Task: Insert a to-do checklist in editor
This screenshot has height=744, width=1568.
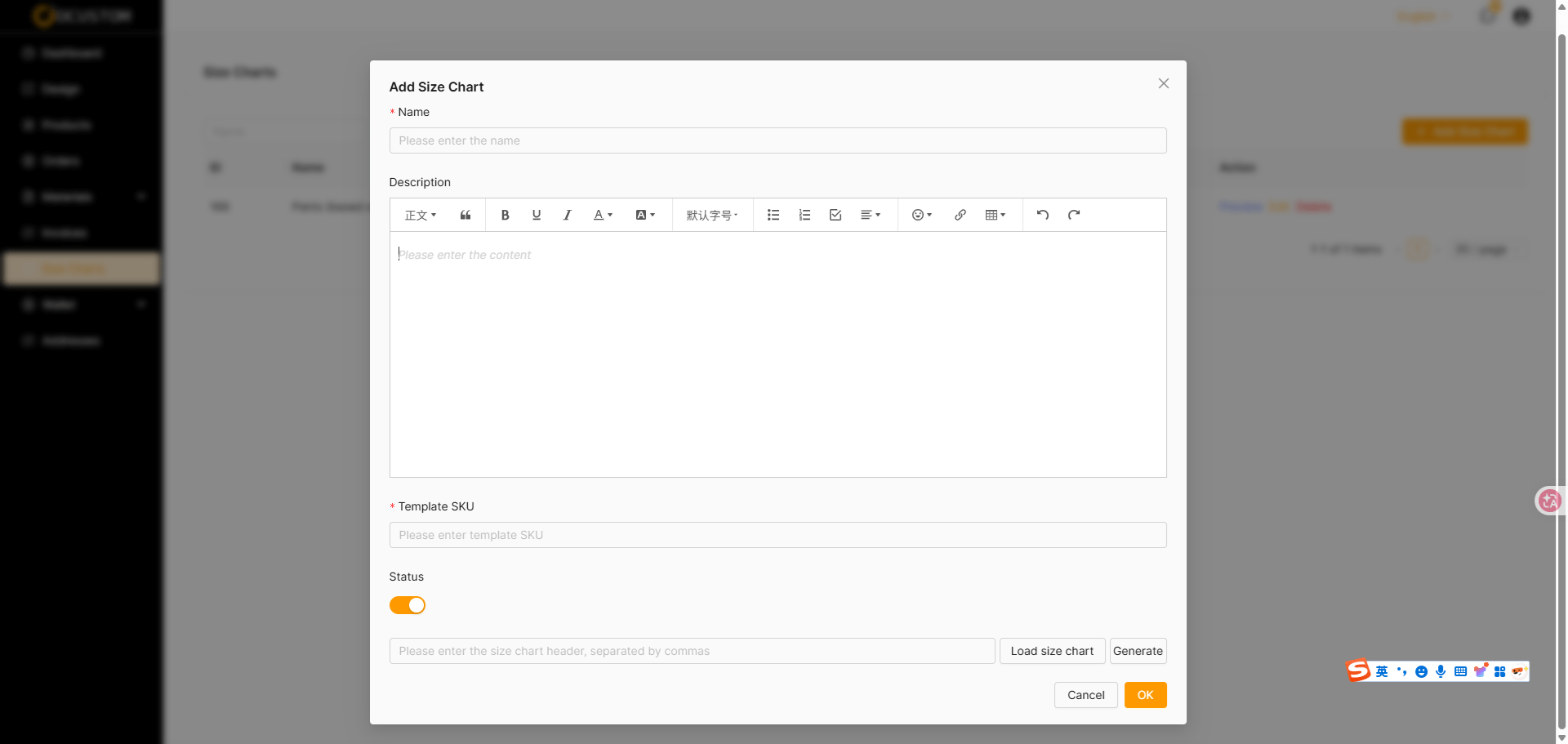Action: pyautogui.click(x=835, y=215)
